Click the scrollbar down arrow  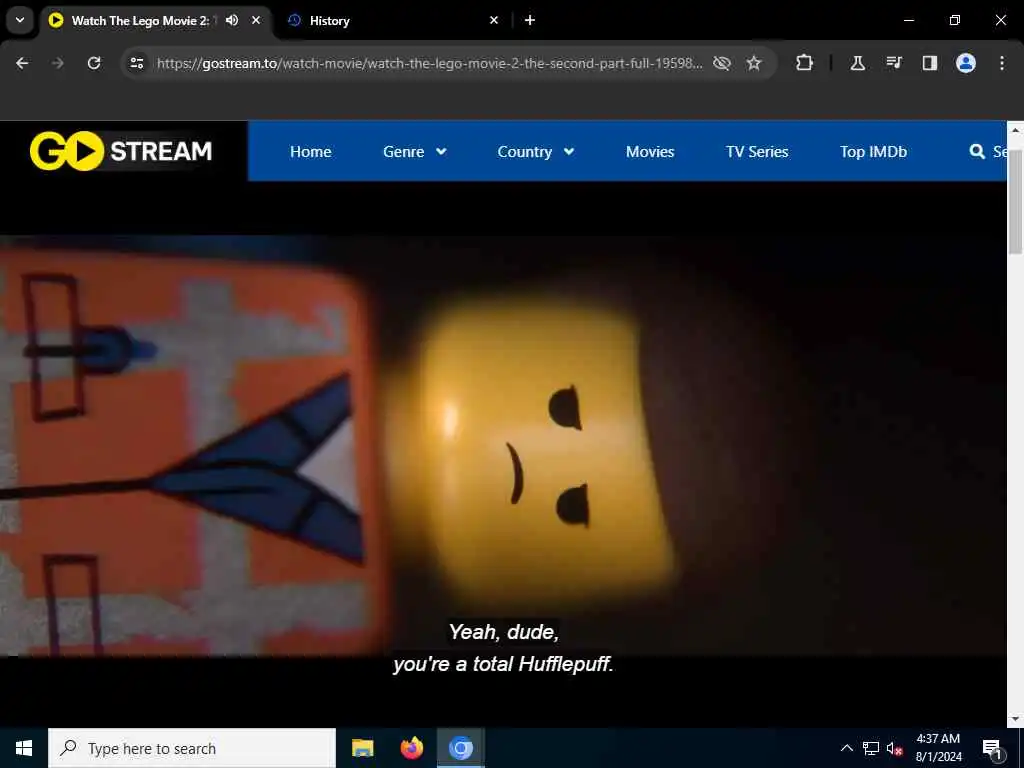[x=1015, y=719]
